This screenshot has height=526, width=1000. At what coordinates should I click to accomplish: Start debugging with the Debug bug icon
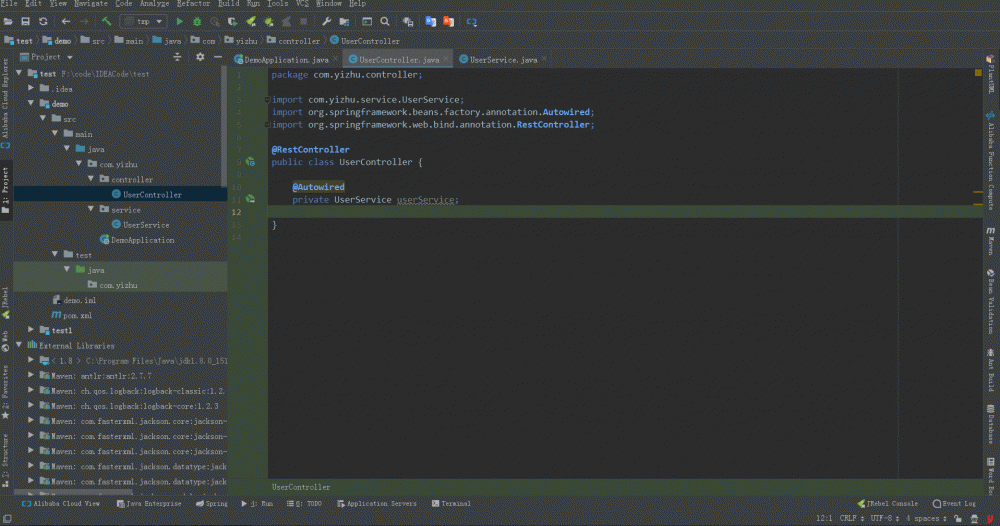coord(198,21)
